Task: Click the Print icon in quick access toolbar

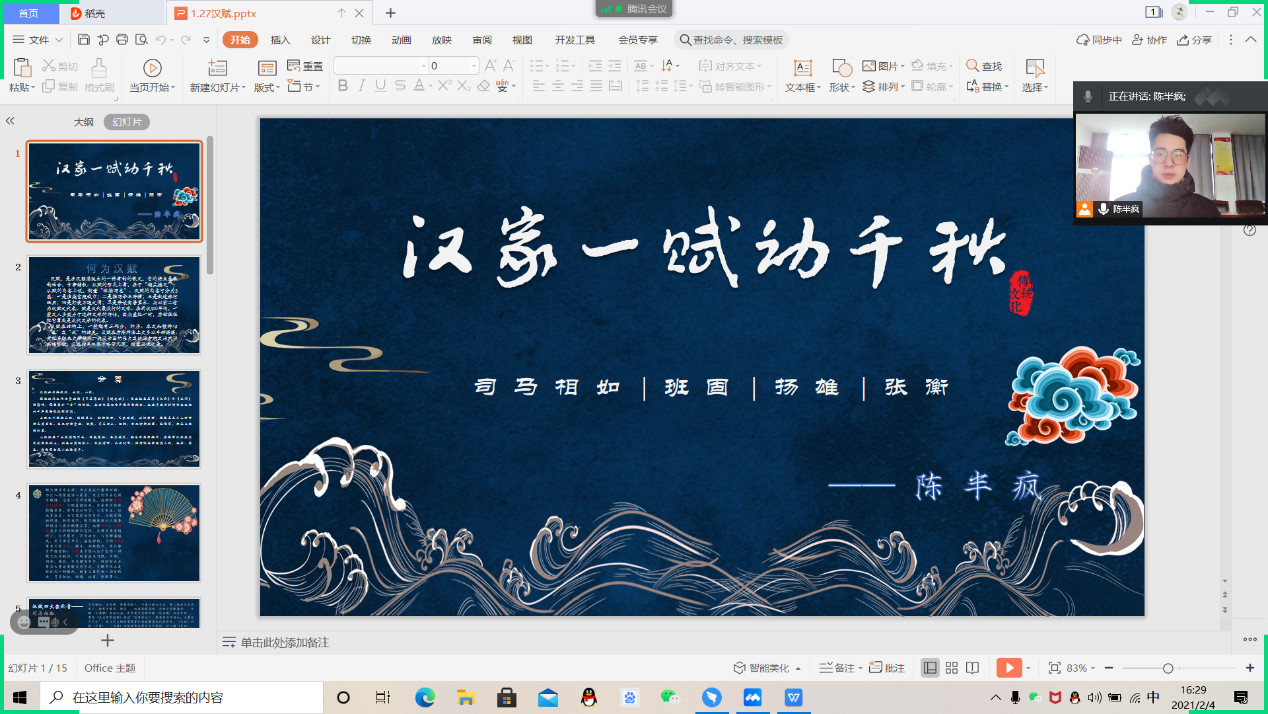Action: [122, 40]
